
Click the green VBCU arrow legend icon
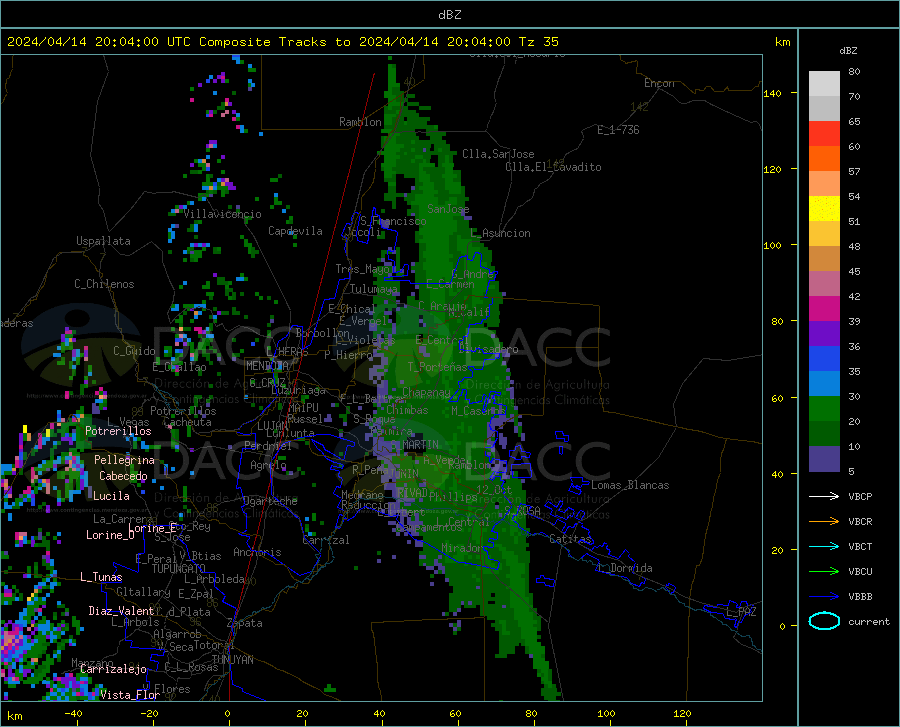(824, 572)
